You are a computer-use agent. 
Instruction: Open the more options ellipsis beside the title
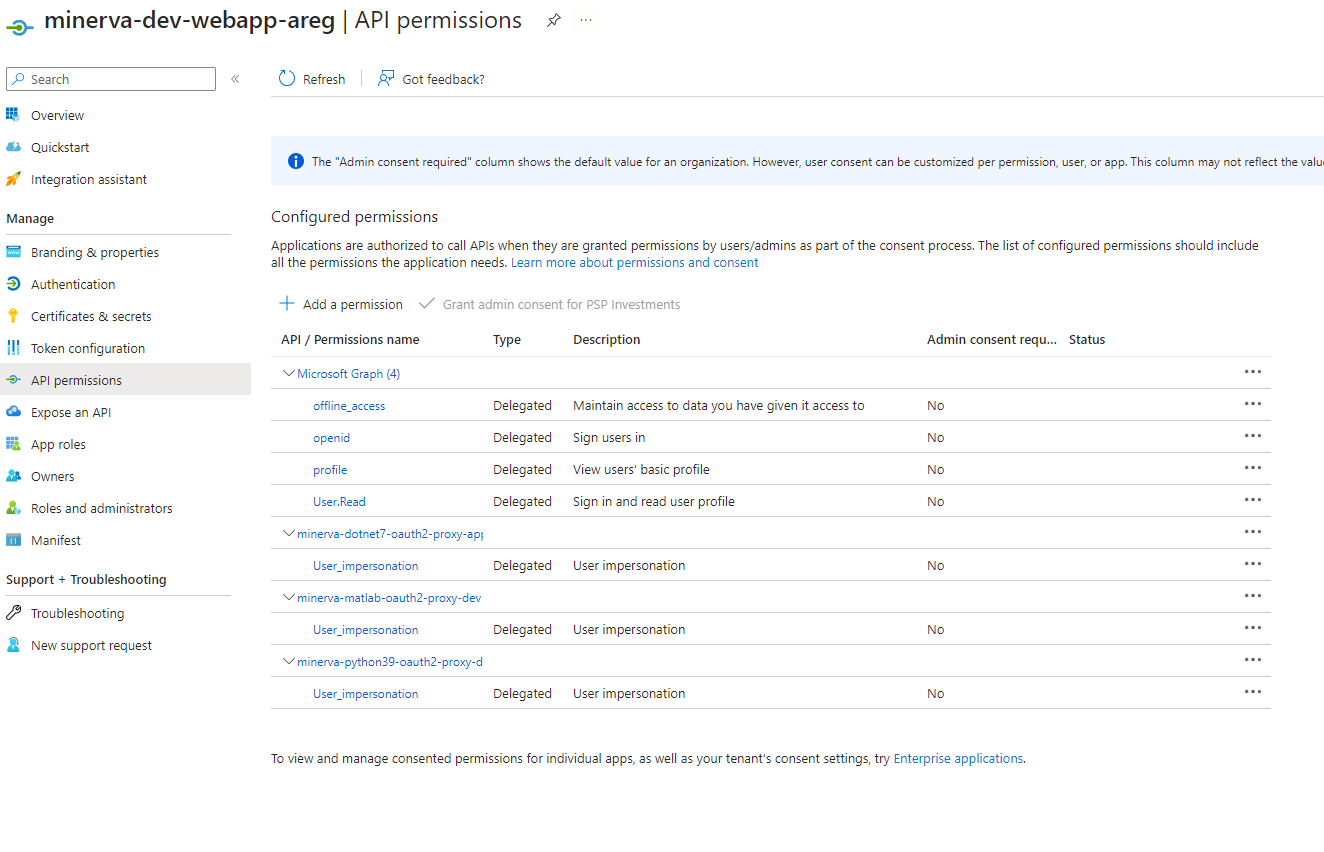tap(586, 20)
